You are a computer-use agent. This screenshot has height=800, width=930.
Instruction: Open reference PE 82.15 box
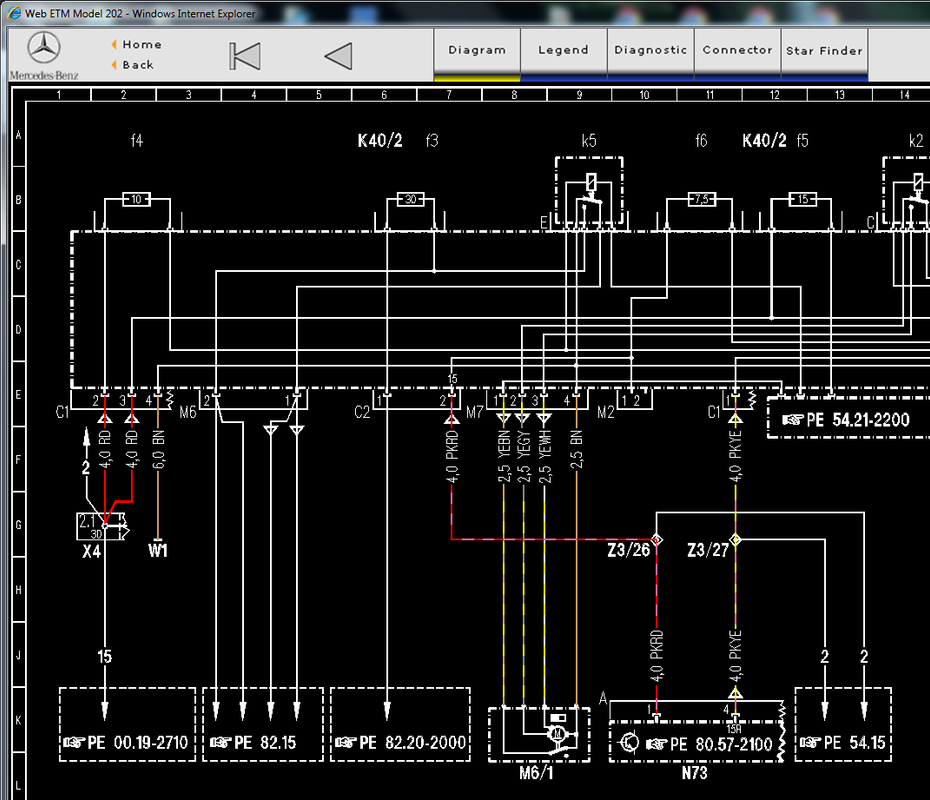263,724
